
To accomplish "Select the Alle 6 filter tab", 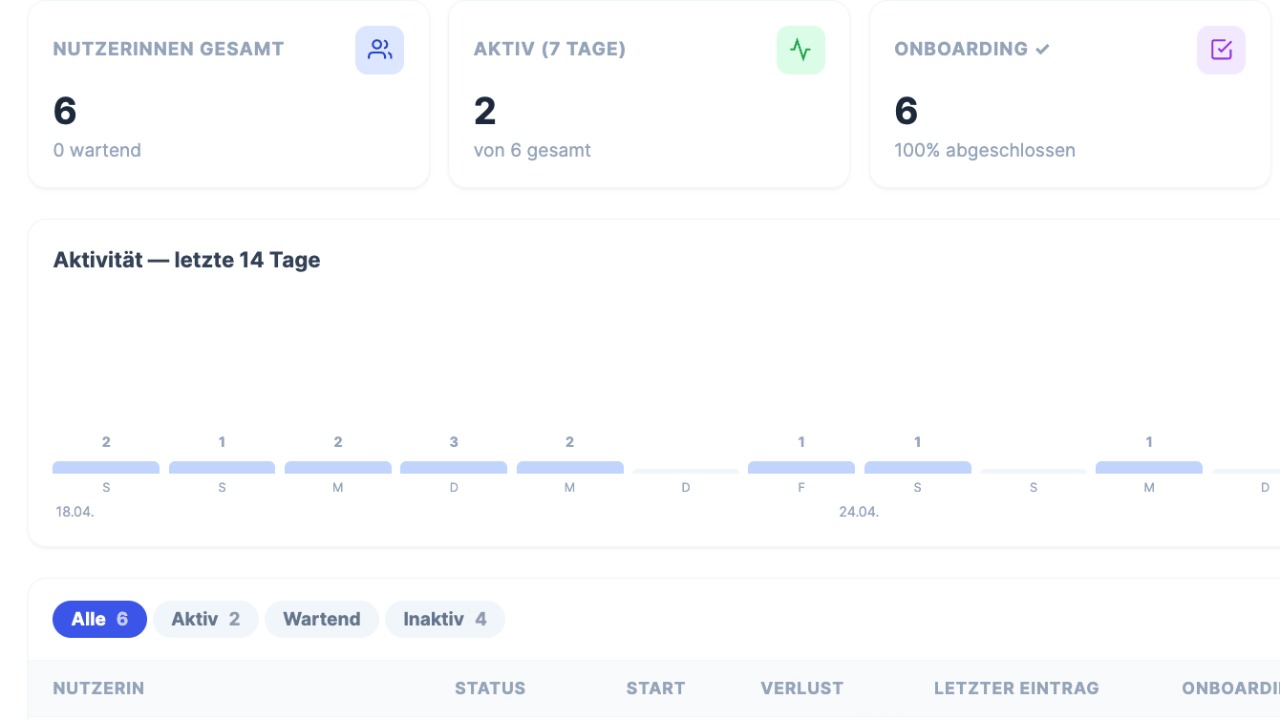I will [100, 619].
